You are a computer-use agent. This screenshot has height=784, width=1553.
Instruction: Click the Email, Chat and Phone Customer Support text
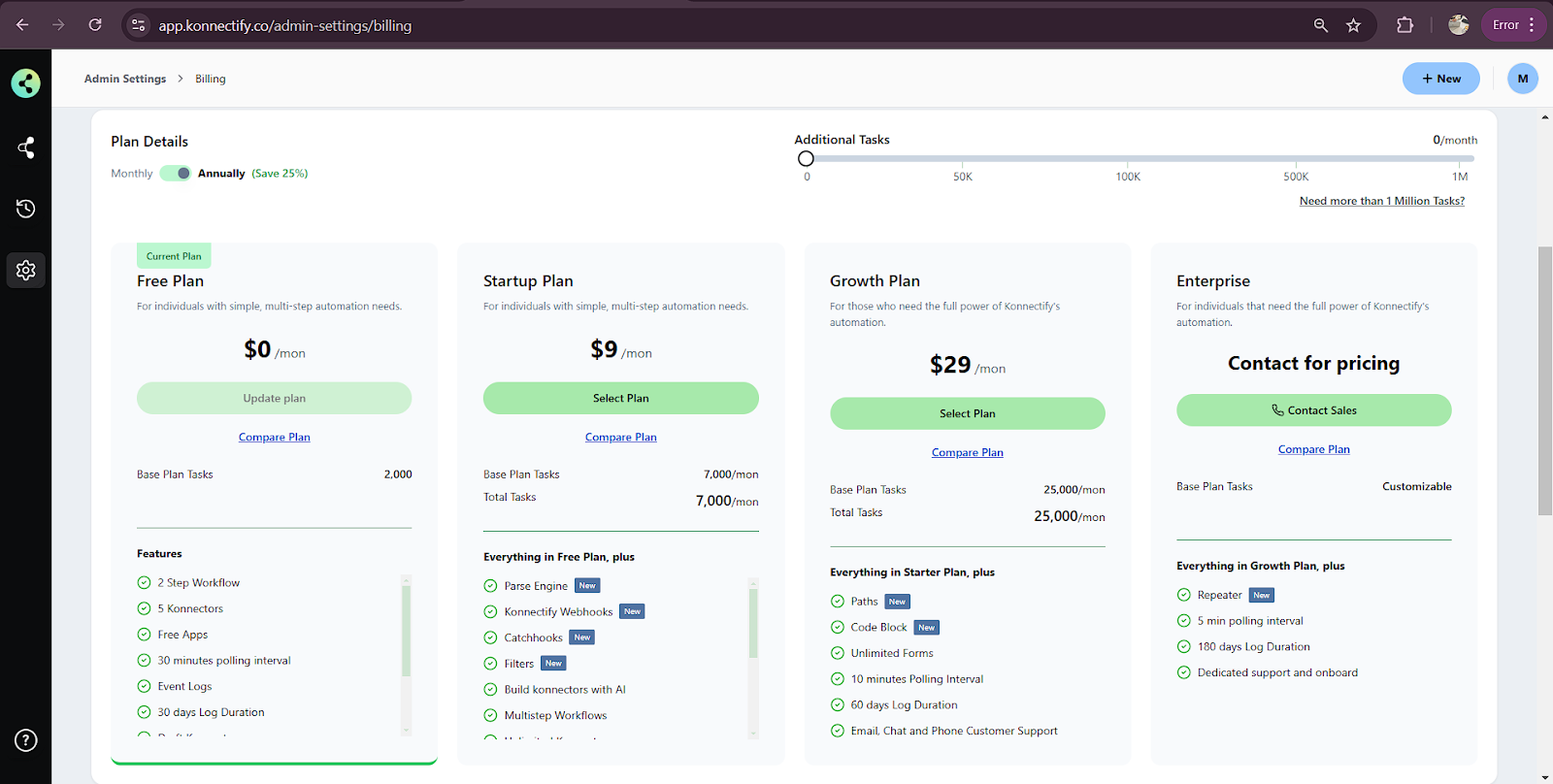click(x=954, y=732)
